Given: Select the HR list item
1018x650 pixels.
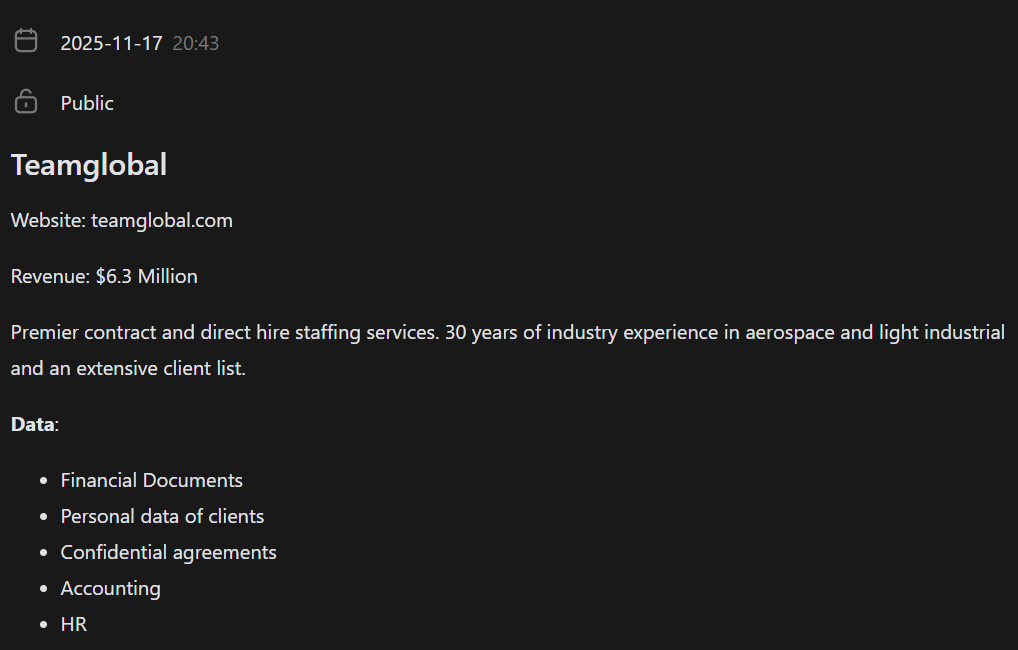Looking at the screenshot, I should (74, 624).
